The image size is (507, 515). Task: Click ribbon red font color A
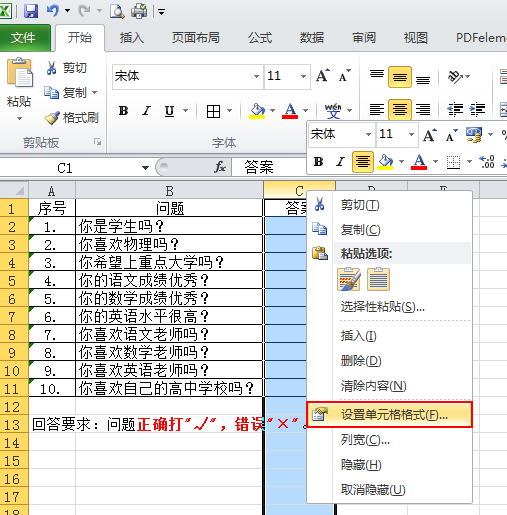pyautogui.click(x=290, y=111)
